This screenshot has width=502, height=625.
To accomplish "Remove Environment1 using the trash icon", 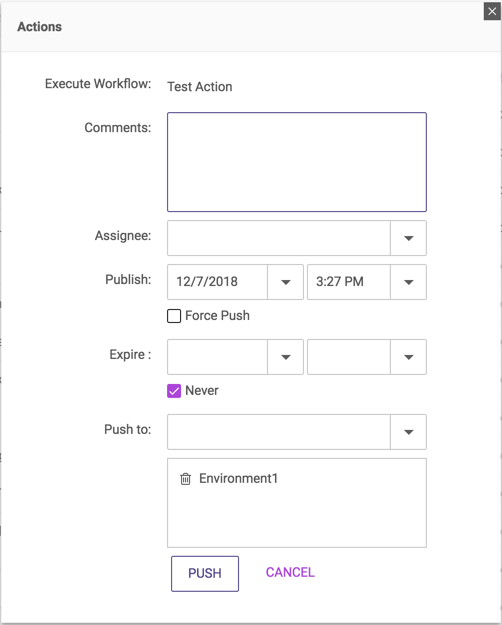I will [x=185, y=479].
